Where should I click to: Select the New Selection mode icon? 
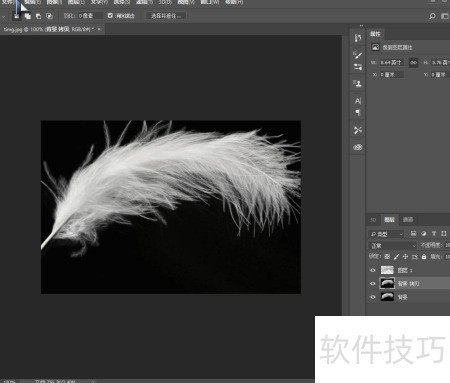16,16
